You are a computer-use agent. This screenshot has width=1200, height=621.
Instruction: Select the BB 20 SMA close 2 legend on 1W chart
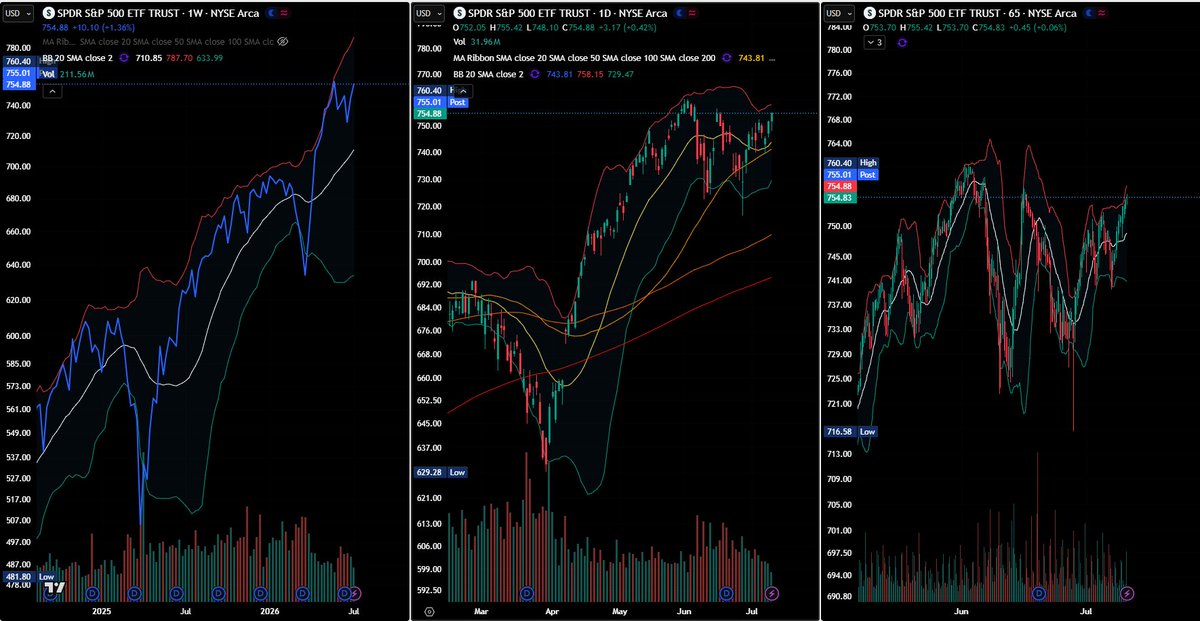(77, 58)
